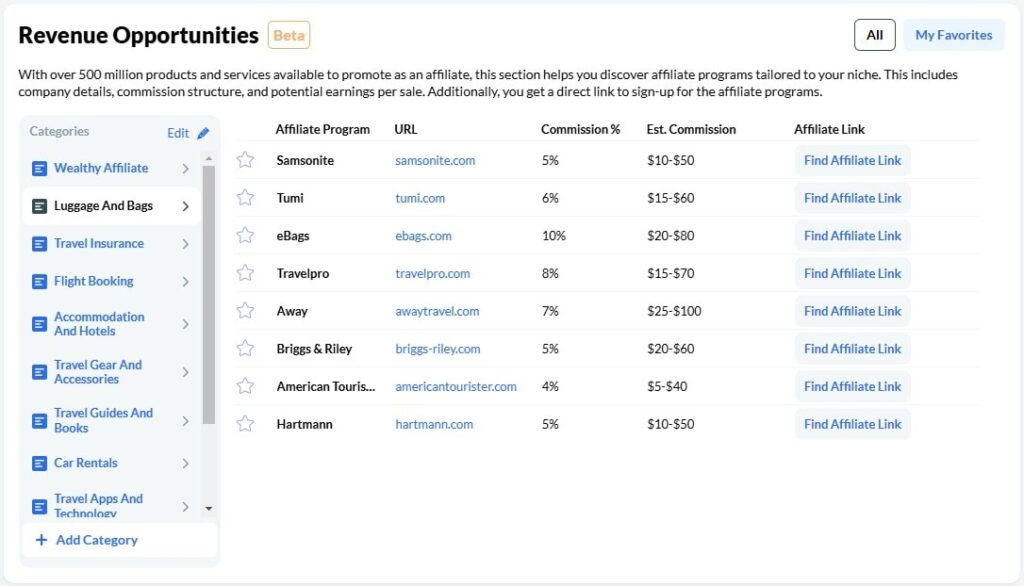Click the Travel Gear And Accessories icon
The width and height of the screenshot is (1024, 586).
click(x=39, y=372)
